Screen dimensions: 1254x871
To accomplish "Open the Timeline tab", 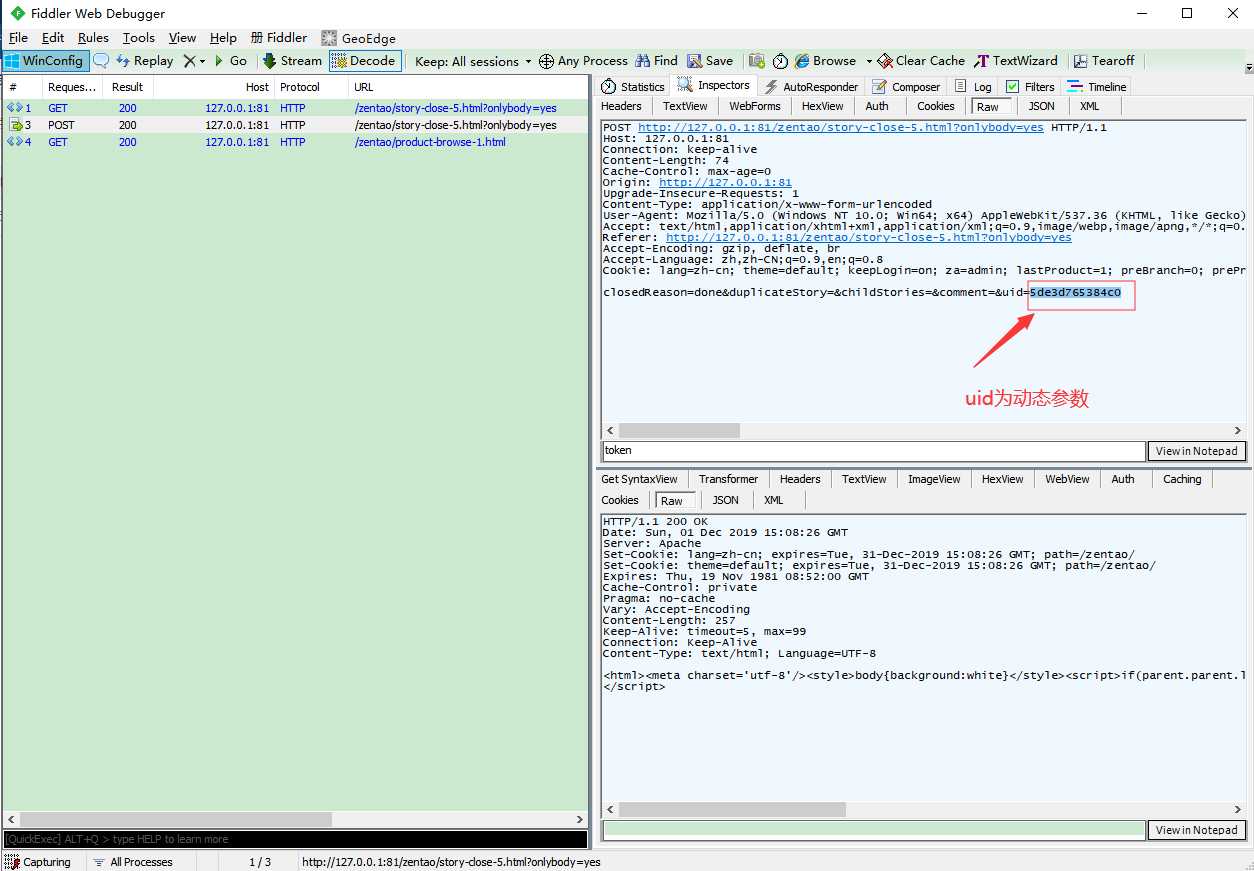I will click(1096, 87).
